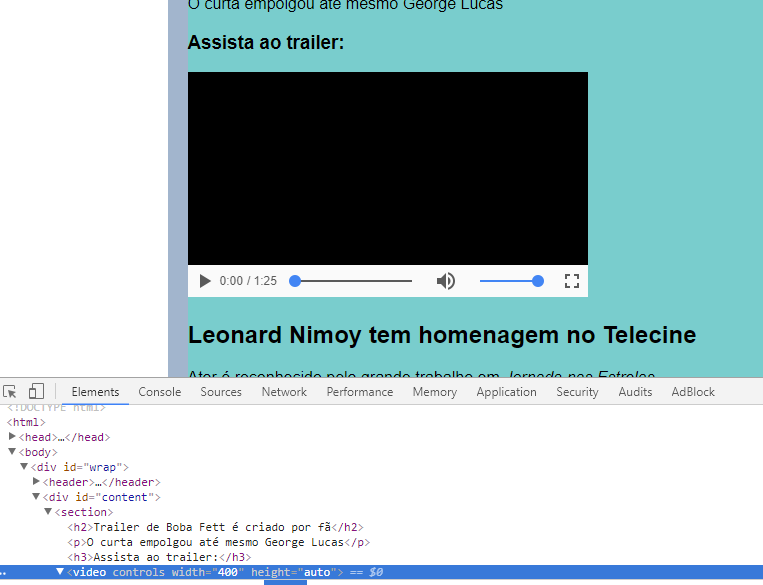Enter fullscreen mode on the video
Viewport: 763px width, 585px height.
(x=572, y=281)
